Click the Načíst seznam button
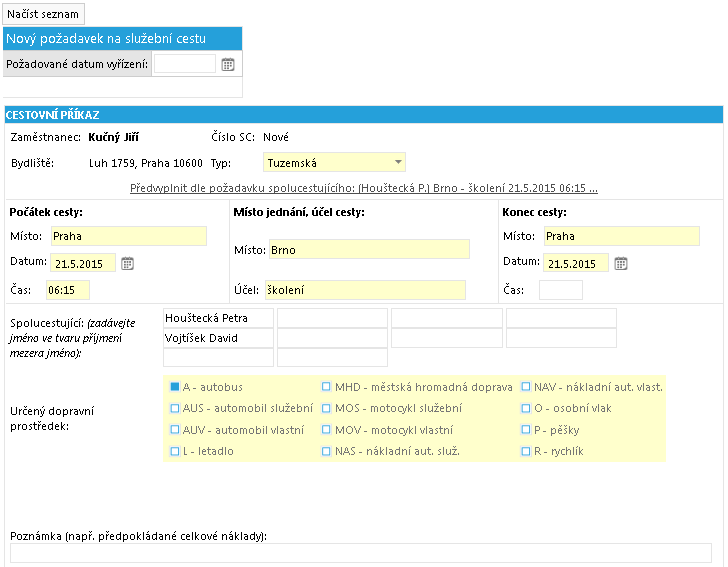The image size is (728, 567). [x=43, y=14]
